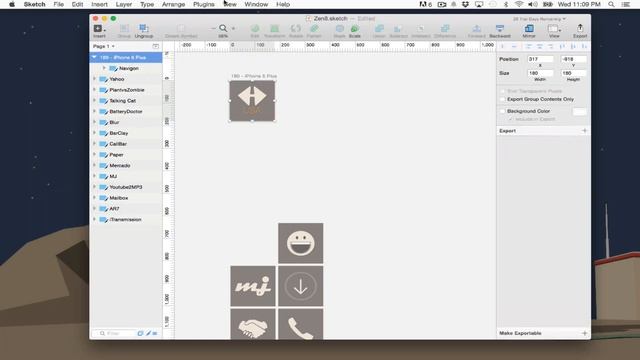The height and width of the screenshot is (360, 640).
Task: Click the Mirror toolbar icon
Action: [529, 29]
